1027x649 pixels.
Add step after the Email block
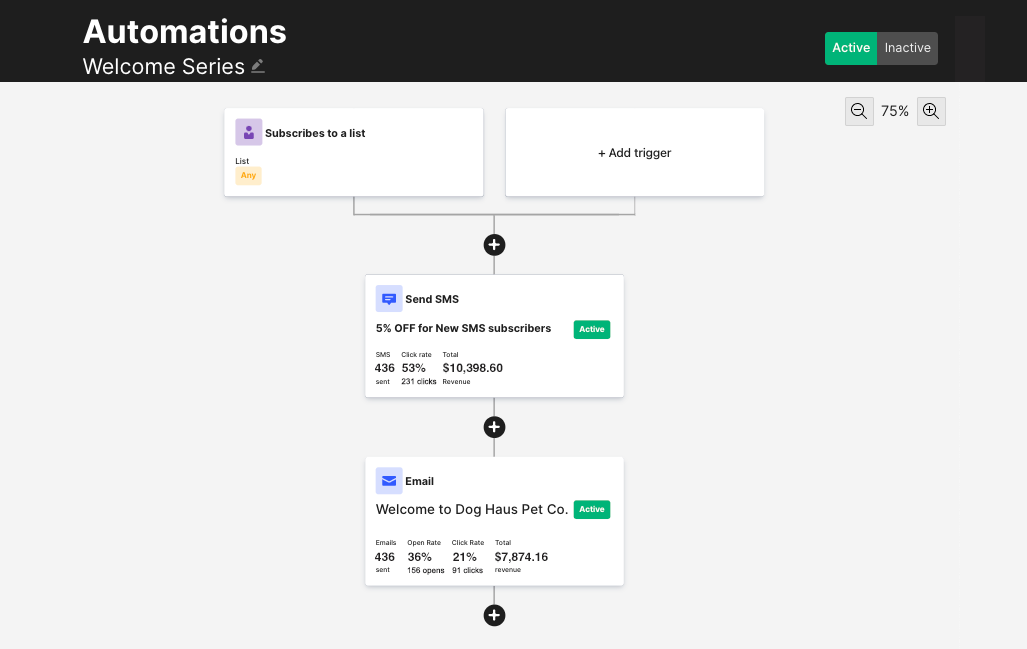[494, 615]
